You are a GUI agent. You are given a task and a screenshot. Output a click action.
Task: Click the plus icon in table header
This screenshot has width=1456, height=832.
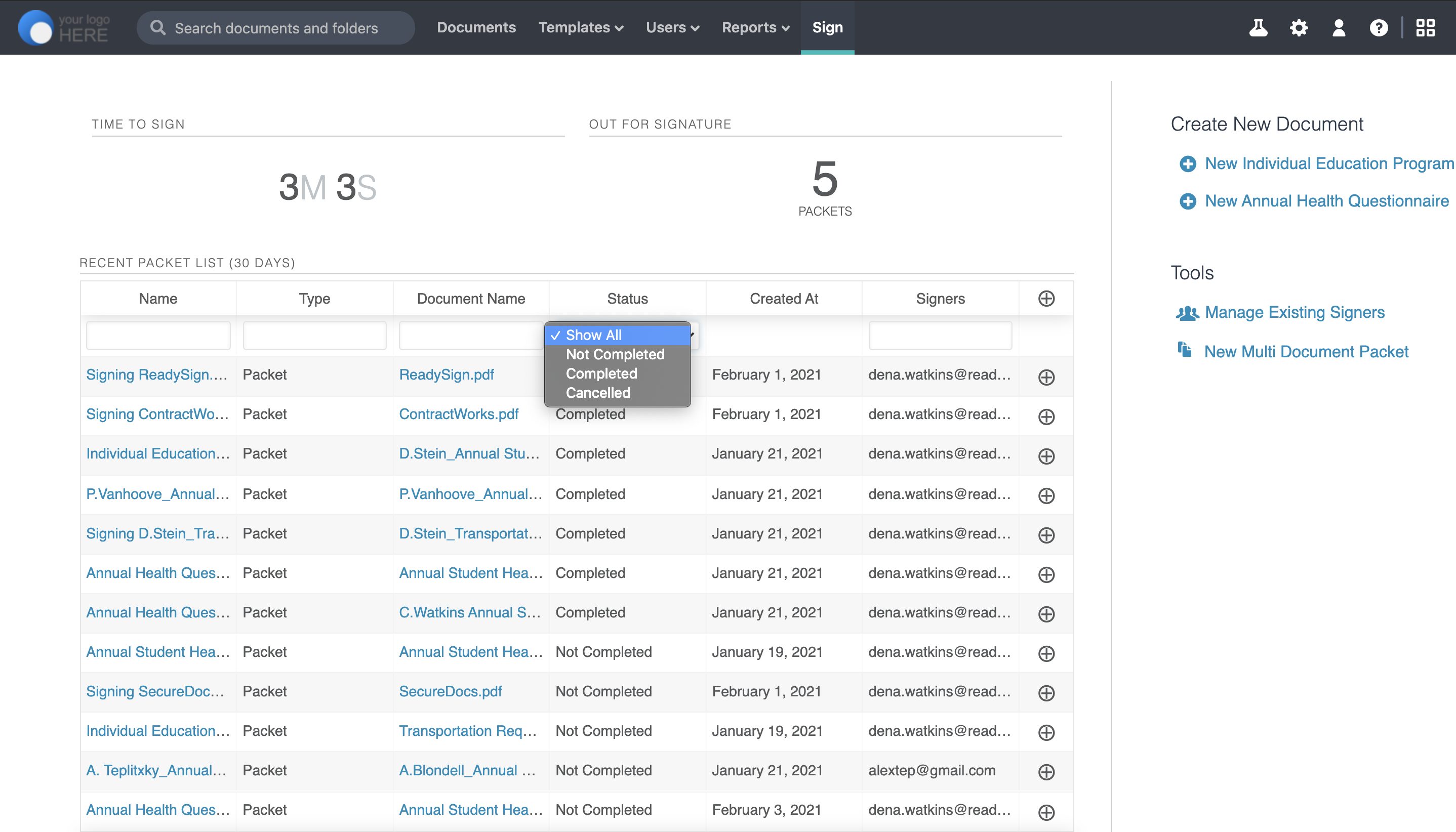(1046, 298)
